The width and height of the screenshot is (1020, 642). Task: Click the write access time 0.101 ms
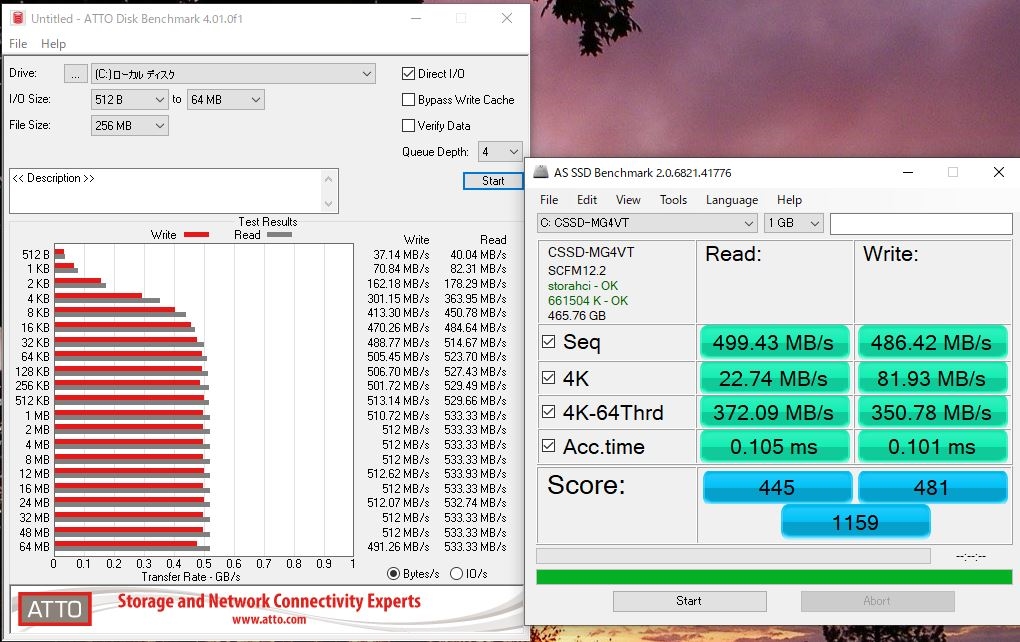pos(932,447)
